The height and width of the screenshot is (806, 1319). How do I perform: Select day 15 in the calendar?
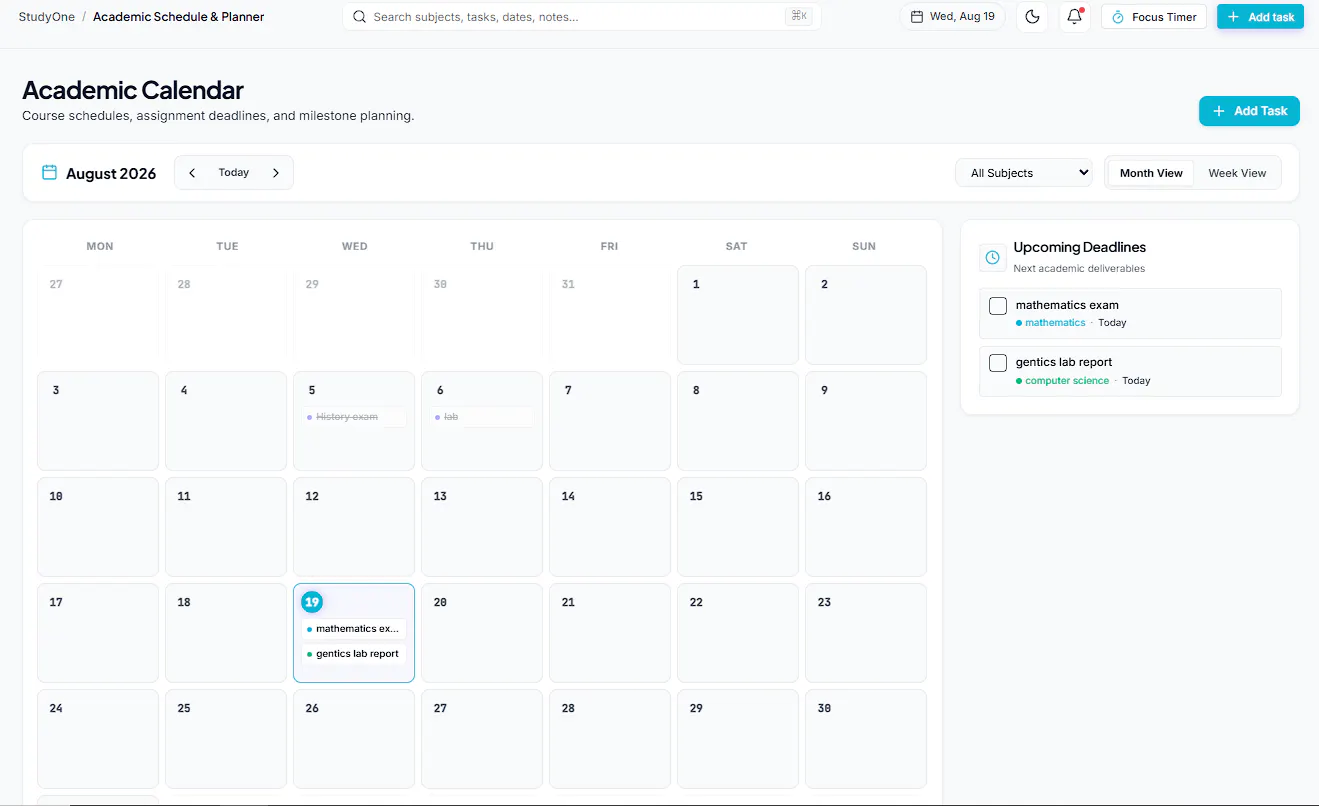click(738, 527)
